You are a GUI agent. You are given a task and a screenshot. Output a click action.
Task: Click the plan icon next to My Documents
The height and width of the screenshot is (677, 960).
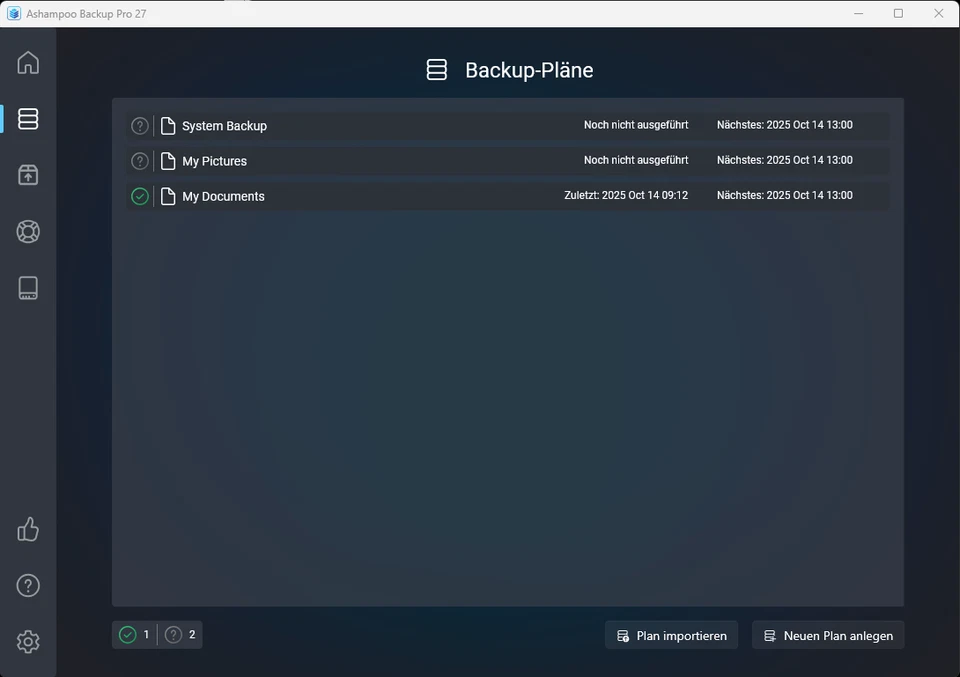(167, 196)
